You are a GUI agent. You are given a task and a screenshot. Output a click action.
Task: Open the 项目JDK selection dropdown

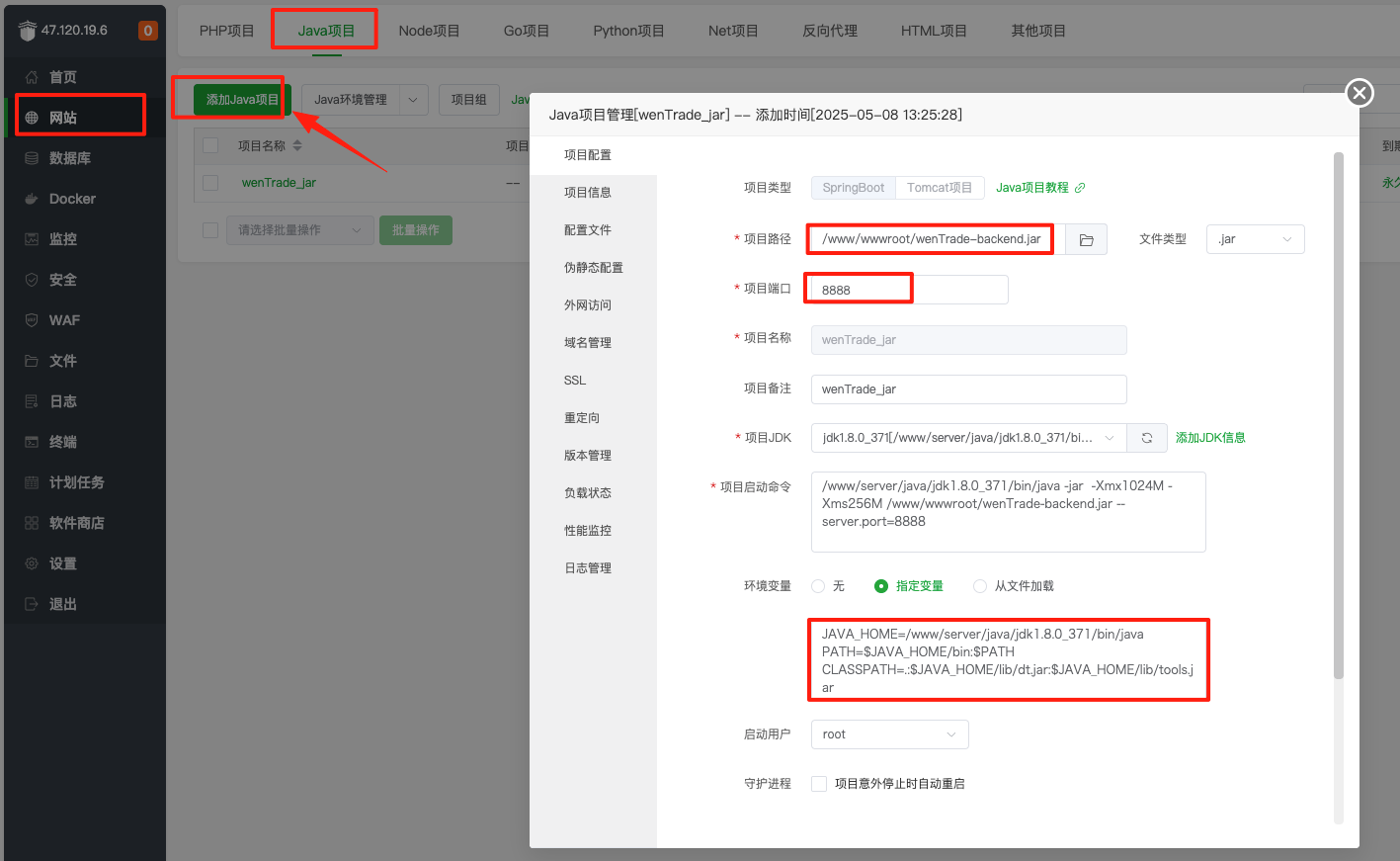click(x=969, y=438)
